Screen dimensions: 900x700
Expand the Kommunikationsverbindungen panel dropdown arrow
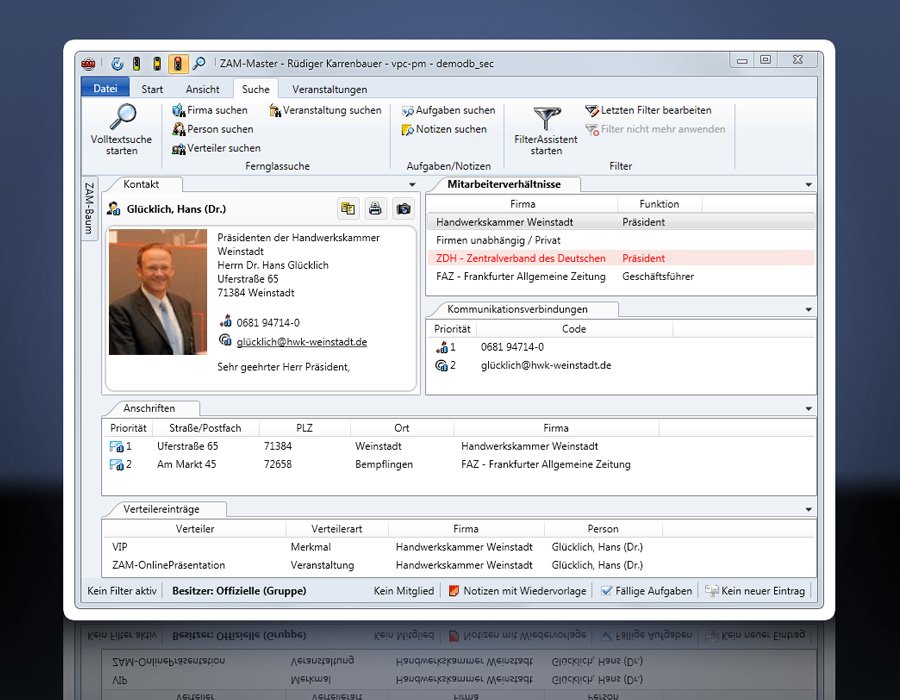coord(809,310)
